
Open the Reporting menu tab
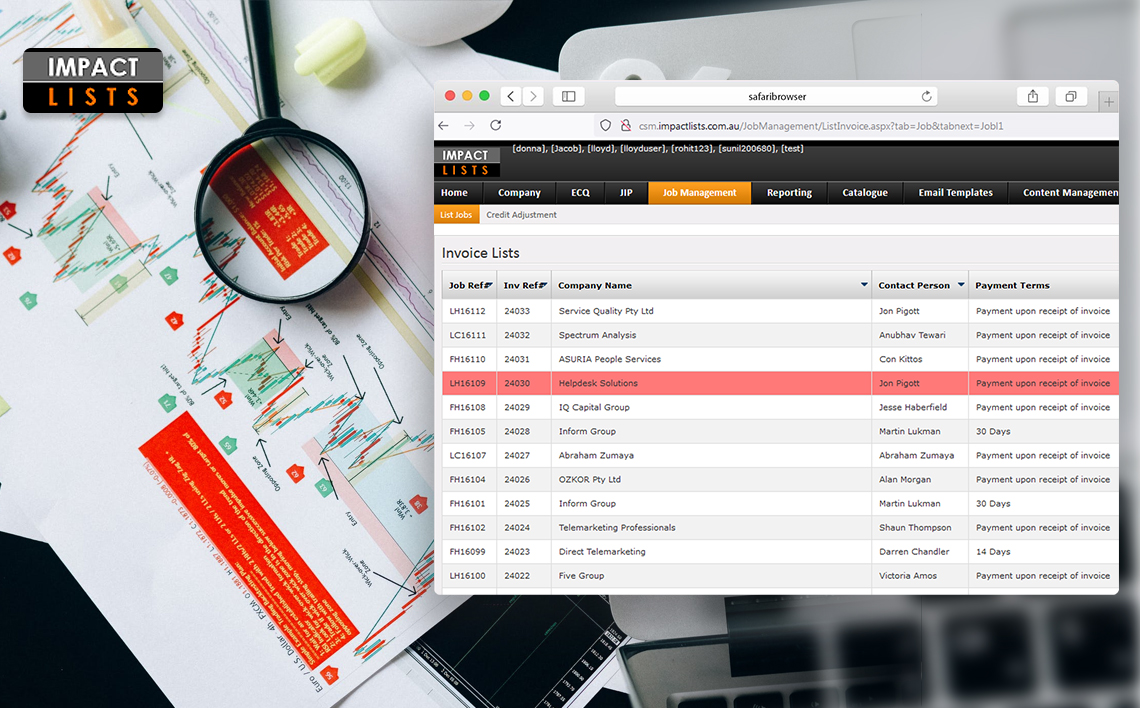tap(789, 193)
